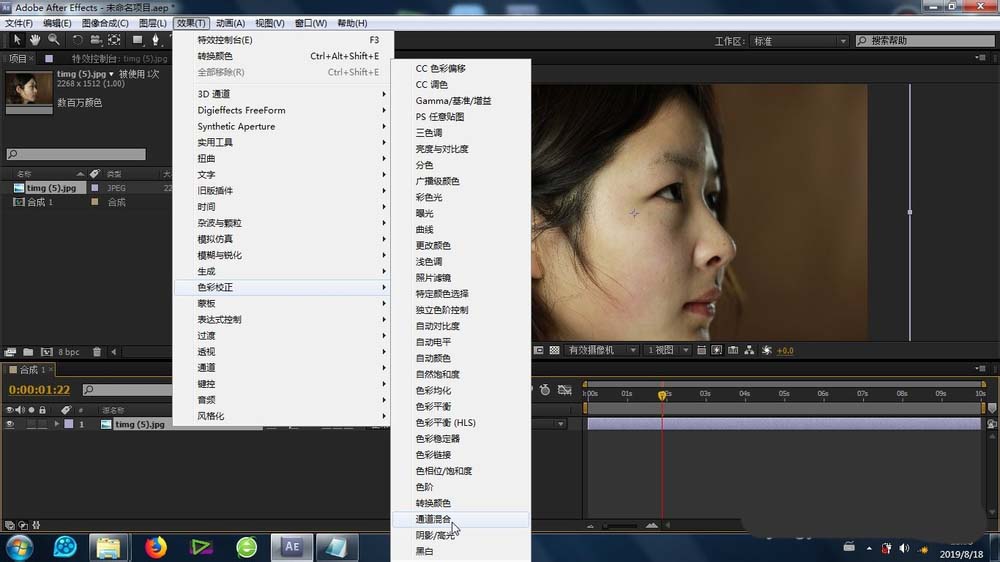Viewport: 1000px width, 562px height.
Task: Create new folder in Project panel
Action: pos(28,351)
